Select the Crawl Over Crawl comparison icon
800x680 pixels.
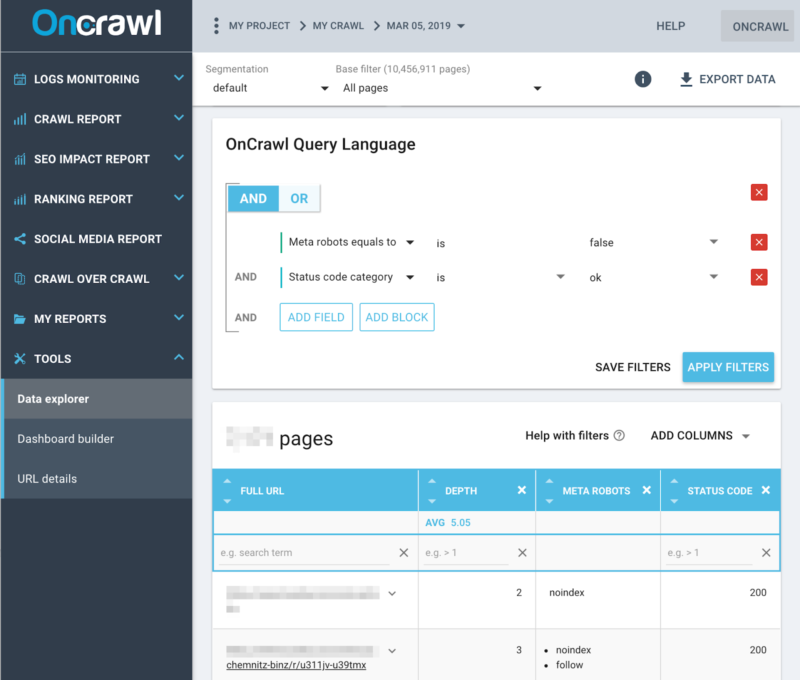tap(20, 279)
